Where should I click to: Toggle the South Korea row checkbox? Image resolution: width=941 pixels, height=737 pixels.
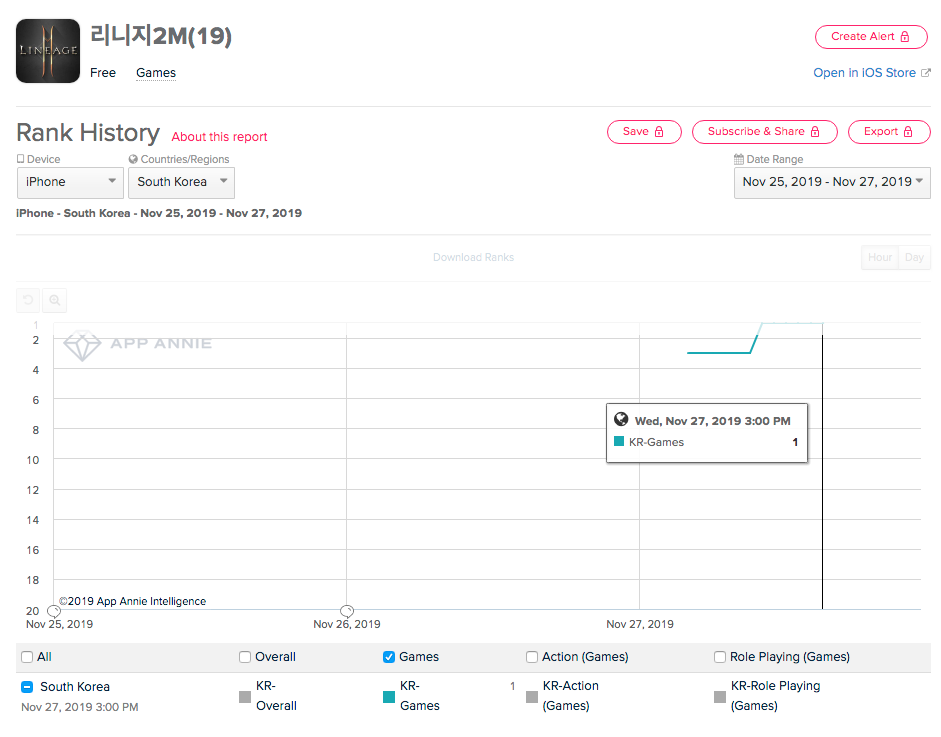tap(27, 687)
